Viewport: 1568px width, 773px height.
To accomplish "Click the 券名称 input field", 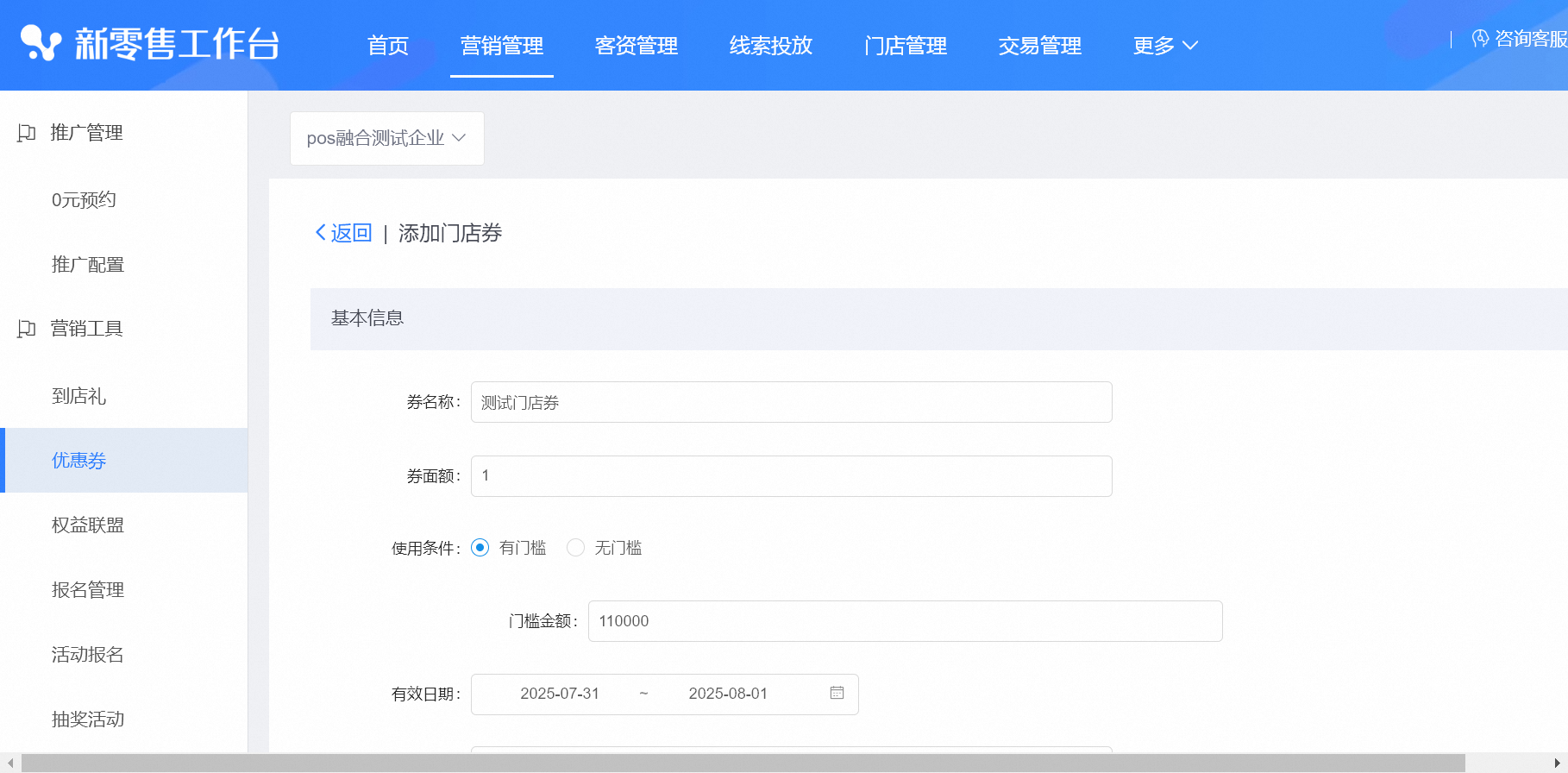I will pos(791,403).
